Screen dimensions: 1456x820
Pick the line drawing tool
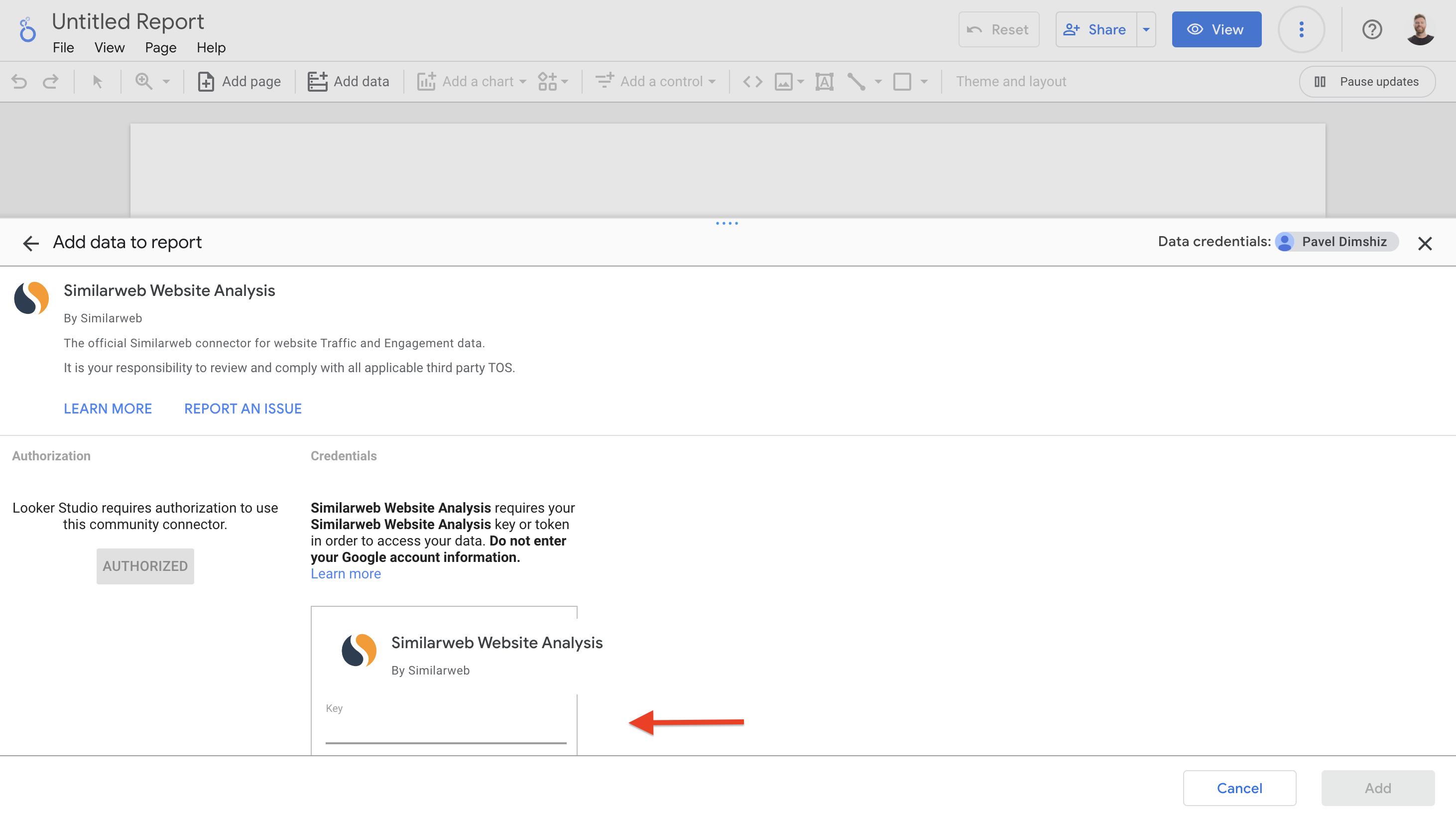click(856, 81)
